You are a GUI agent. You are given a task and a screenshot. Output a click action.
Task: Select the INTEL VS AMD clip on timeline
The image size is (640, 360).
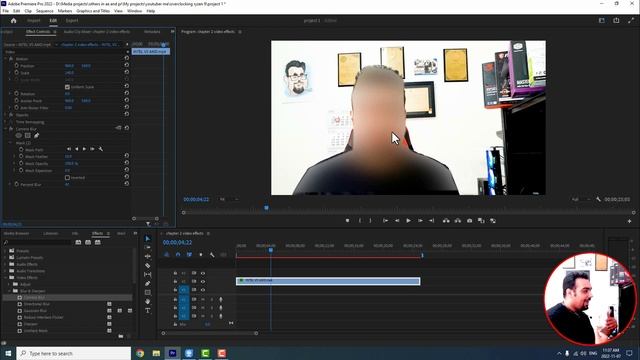[328, 281]
